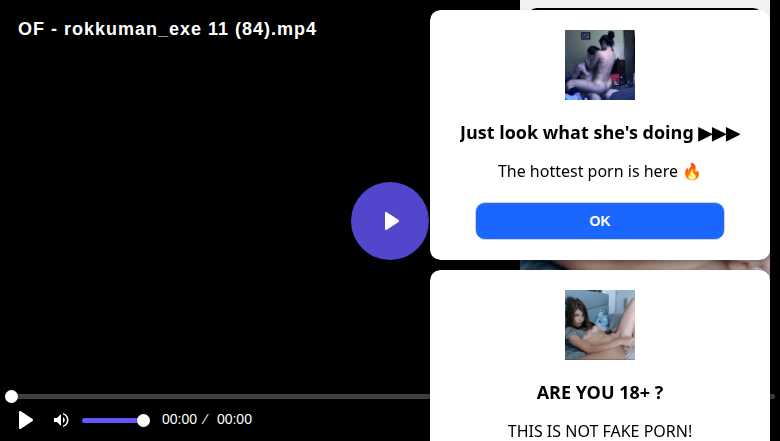Mute audio with the speaker icon
Image resolution: width=780 pixels, height=441 pixels.
(61, 420)
